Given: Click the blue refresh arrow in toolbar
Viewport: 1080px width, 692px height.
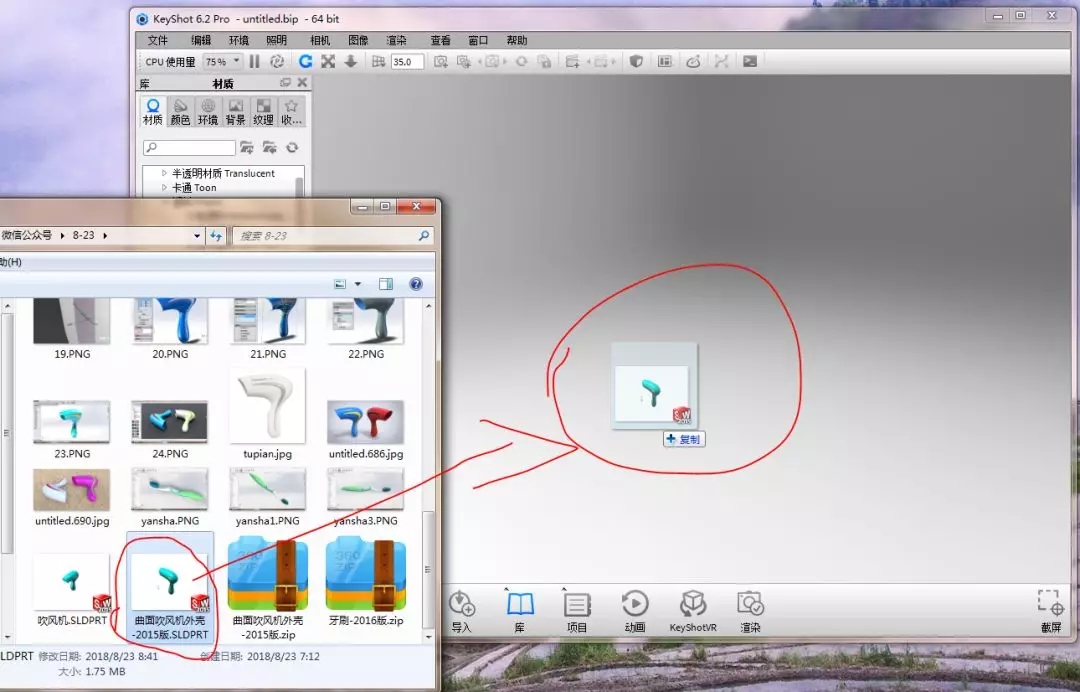Looking at the screenshot, I should pyautogui.click(x=305, y=61).
